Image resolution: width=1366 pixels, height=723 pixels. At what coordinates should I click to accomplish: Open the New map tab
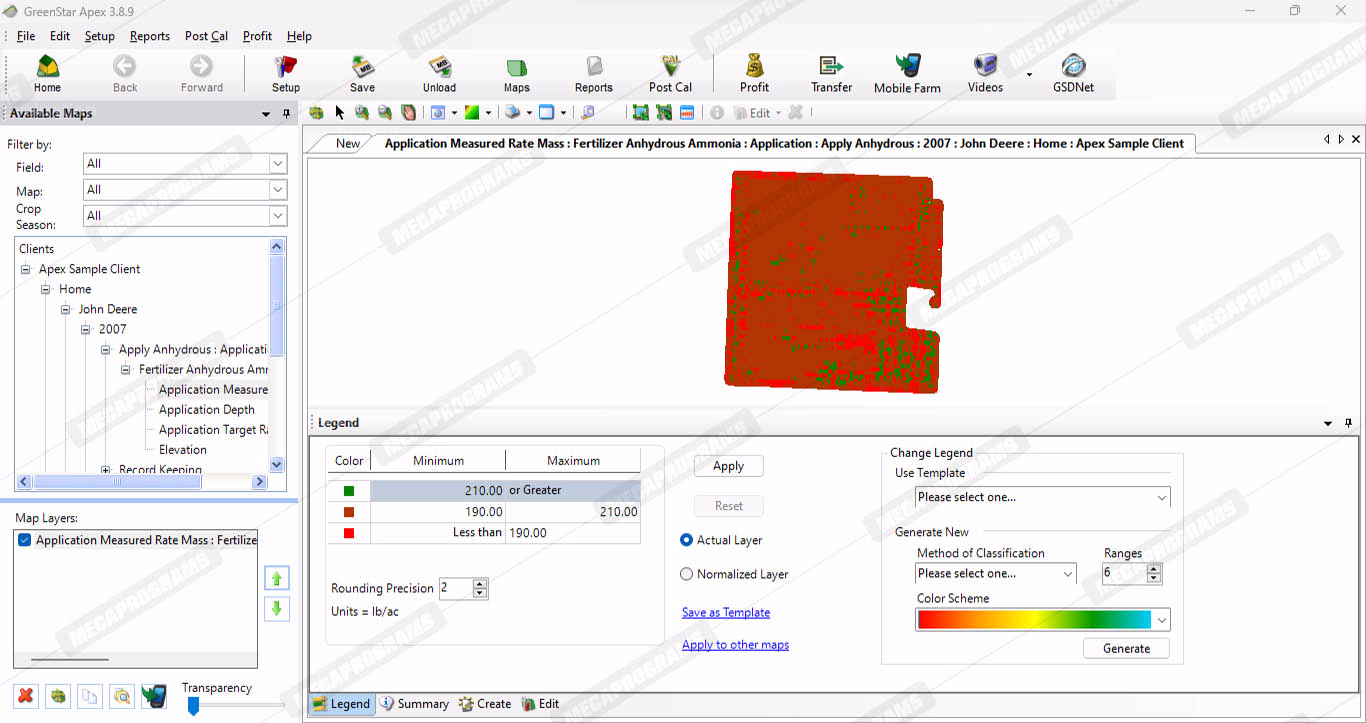point(347,143)
